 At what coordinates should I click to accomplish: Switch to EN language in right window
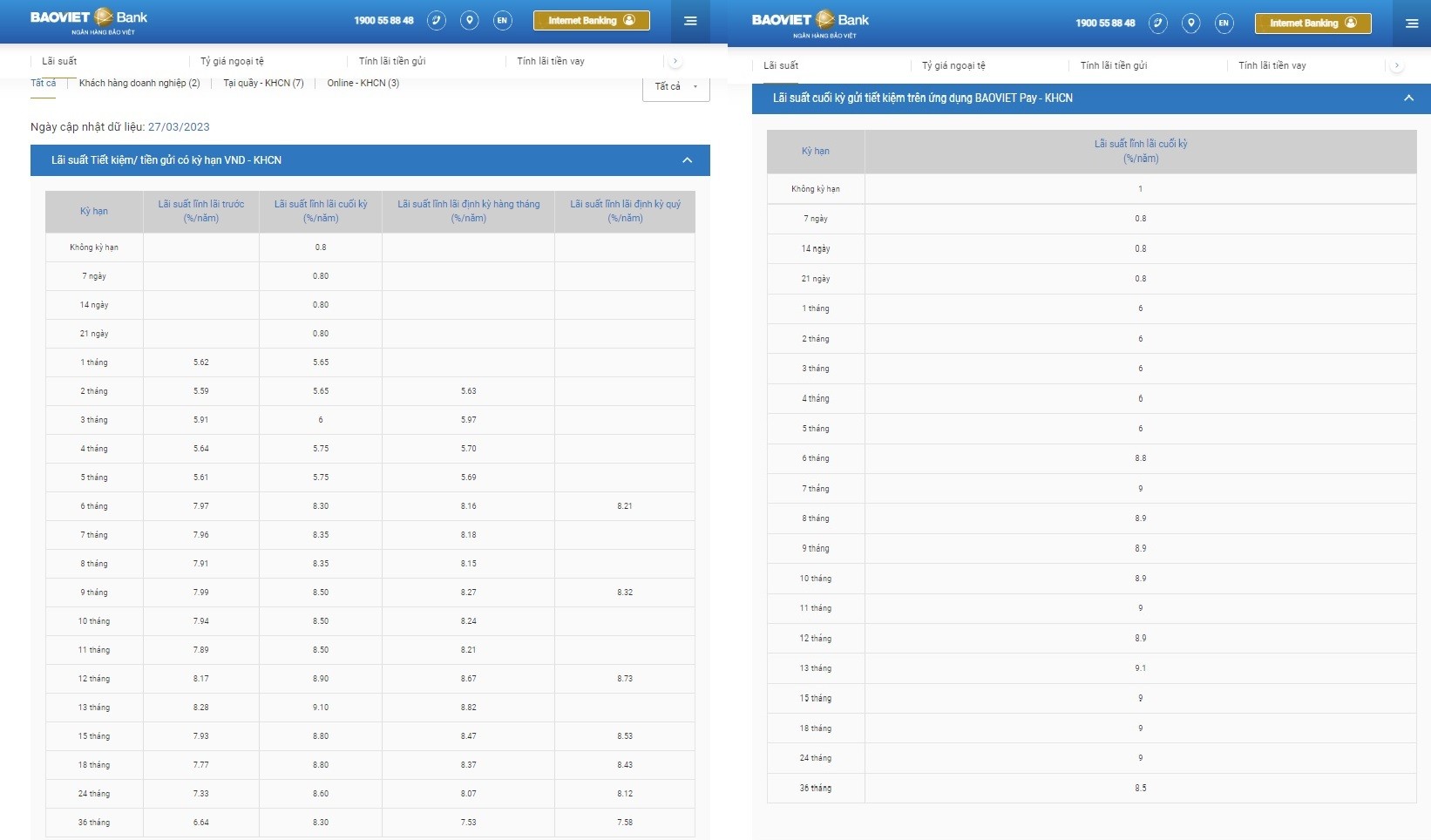[1224, 24]
